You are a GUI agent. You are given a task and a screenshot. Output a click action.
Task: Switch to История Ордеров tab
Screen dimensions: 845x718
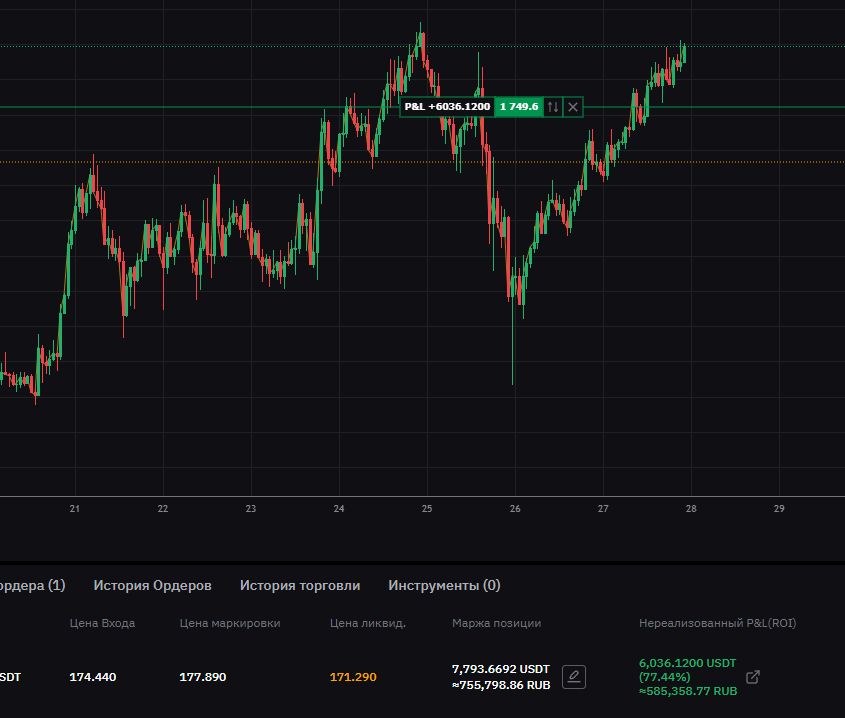153,585
